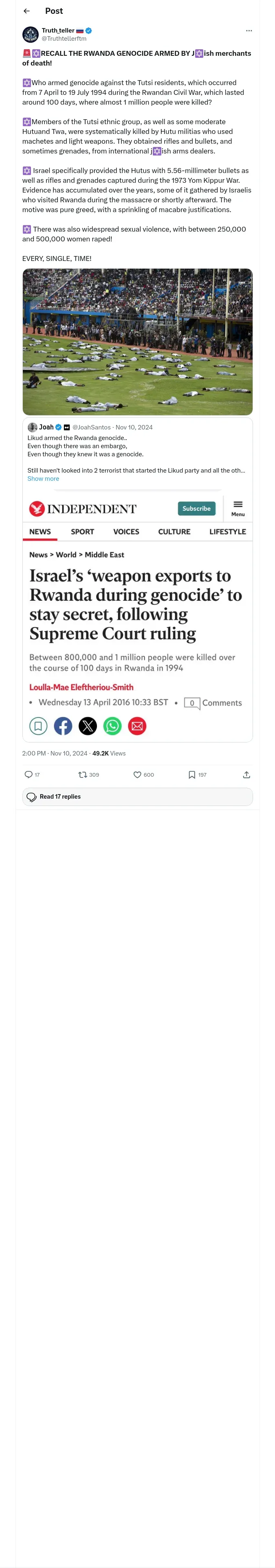Open the reply comment icon
Viewport: 275px width, 1568px height.
[29, 774]
